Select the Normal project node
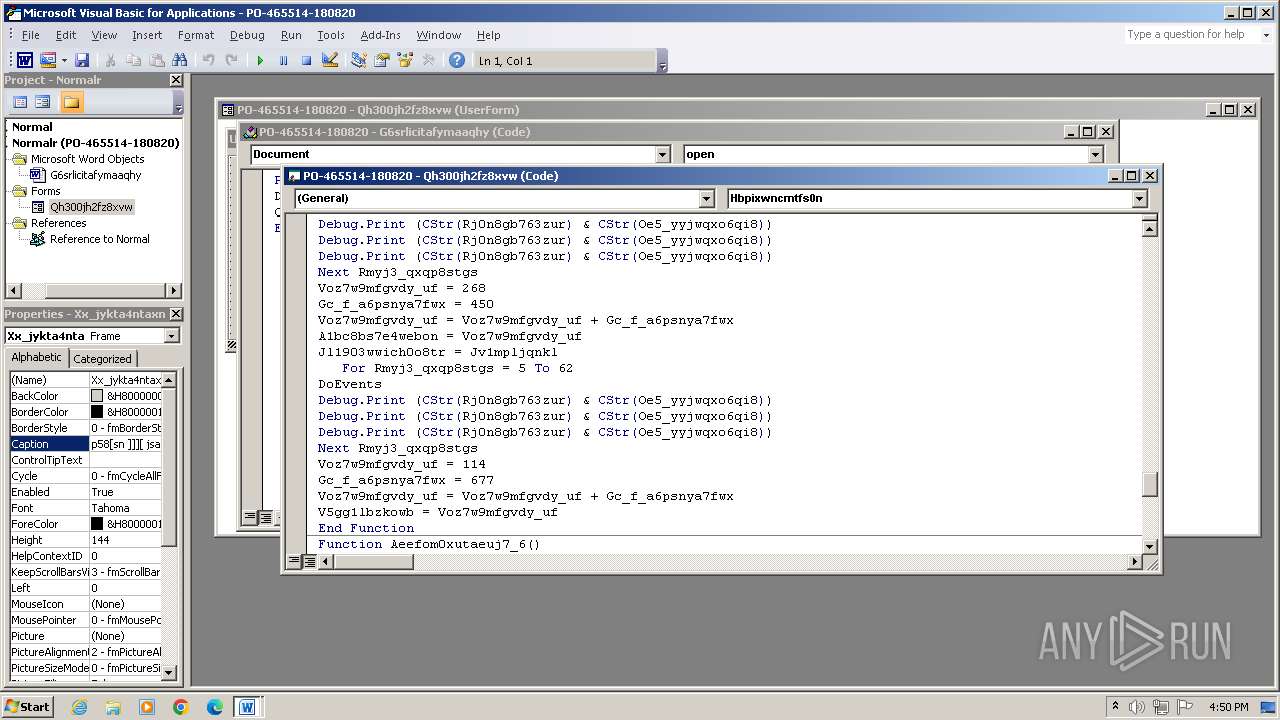The height and width of the screenshot is (720, 1280). (x=32, y=127)
